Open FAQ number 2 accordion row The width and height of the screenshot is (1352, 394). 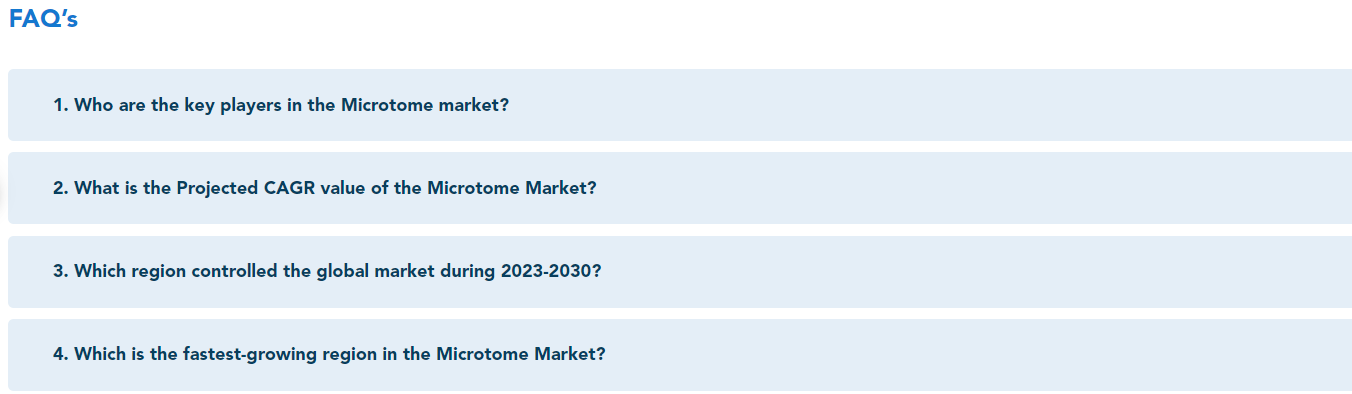point(680,188)
